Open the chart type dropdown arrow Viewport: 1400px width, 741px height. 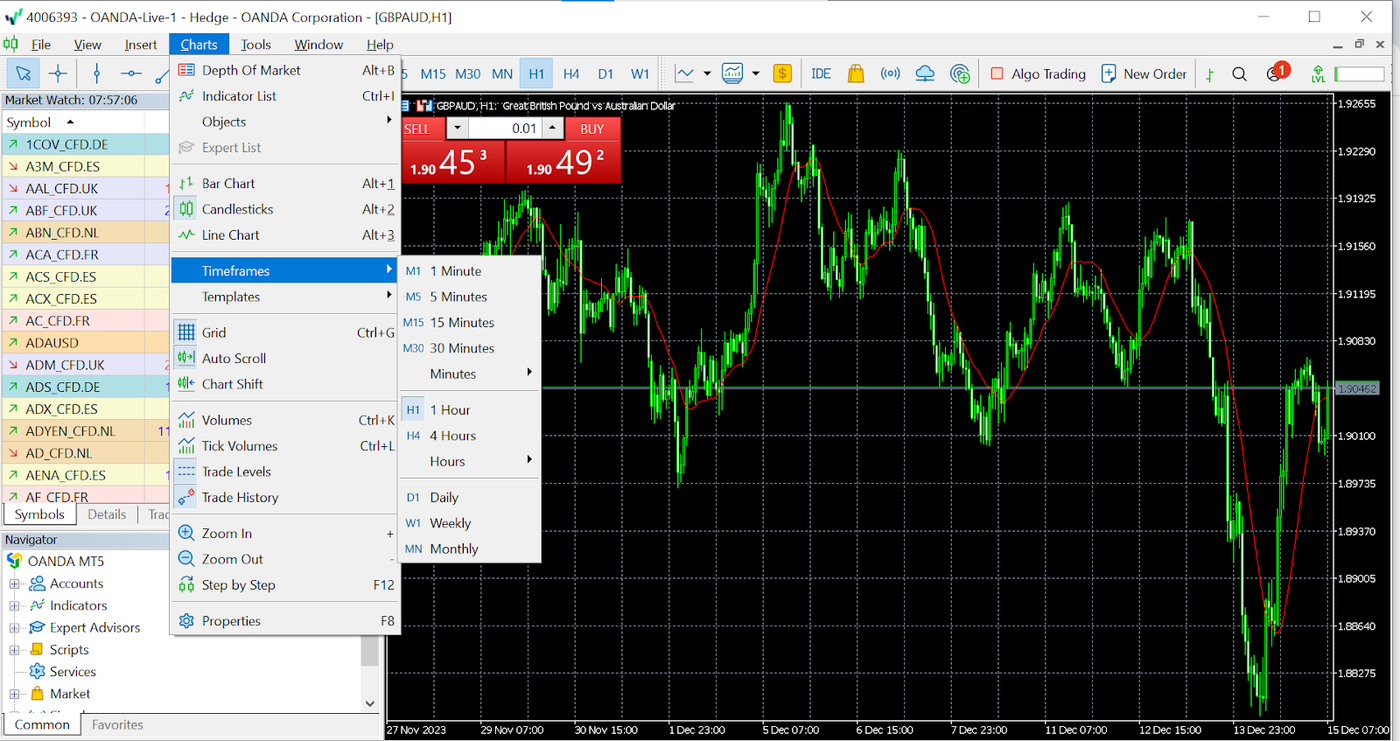707,74
